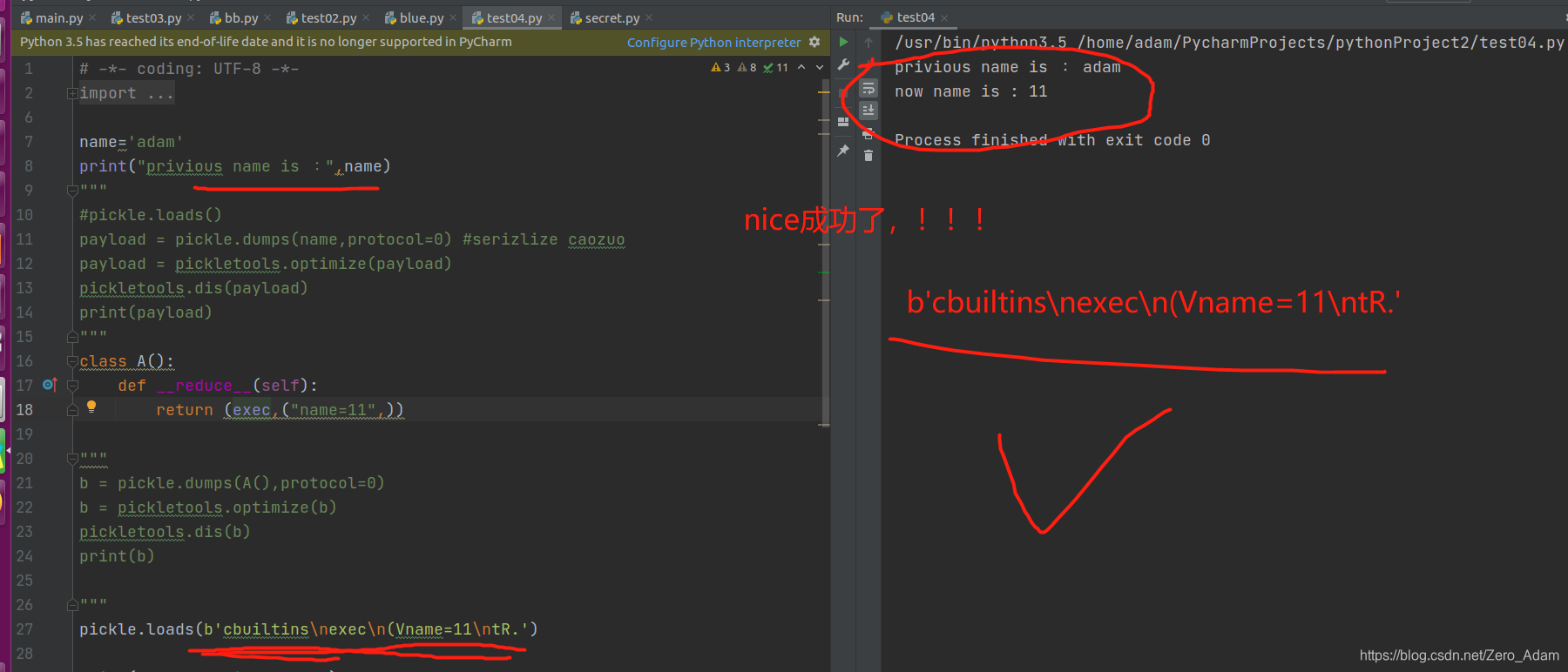Go to next highlighted error arrow
The width and height of the screenshot is (1568, 672).
tap(819, 67)
